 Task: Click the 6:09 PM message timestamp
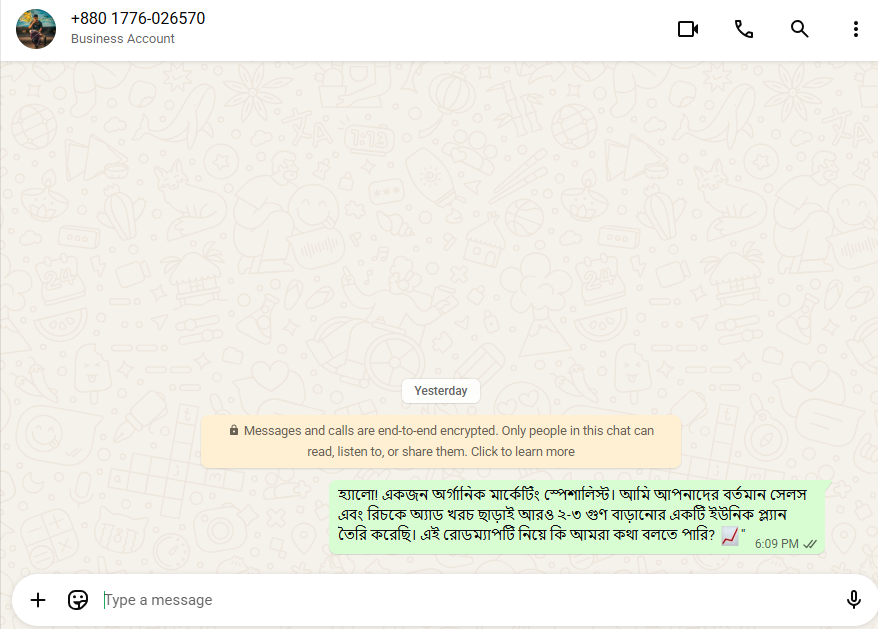[776, 544]
